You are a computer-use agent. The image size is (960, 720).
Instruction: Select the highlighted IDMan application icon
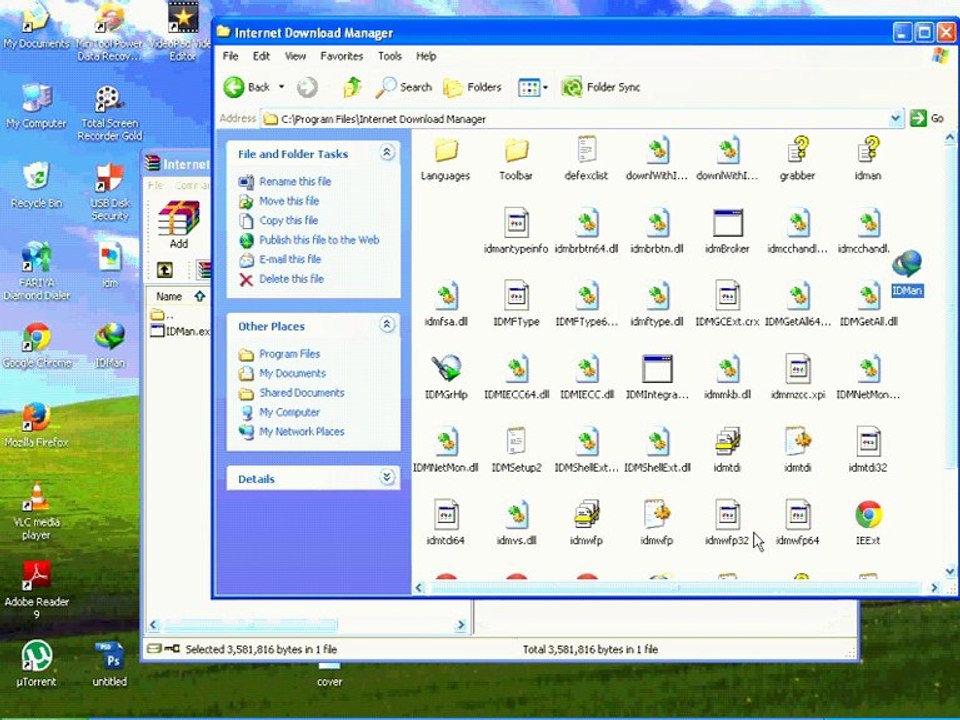click(x=907, y=274)
